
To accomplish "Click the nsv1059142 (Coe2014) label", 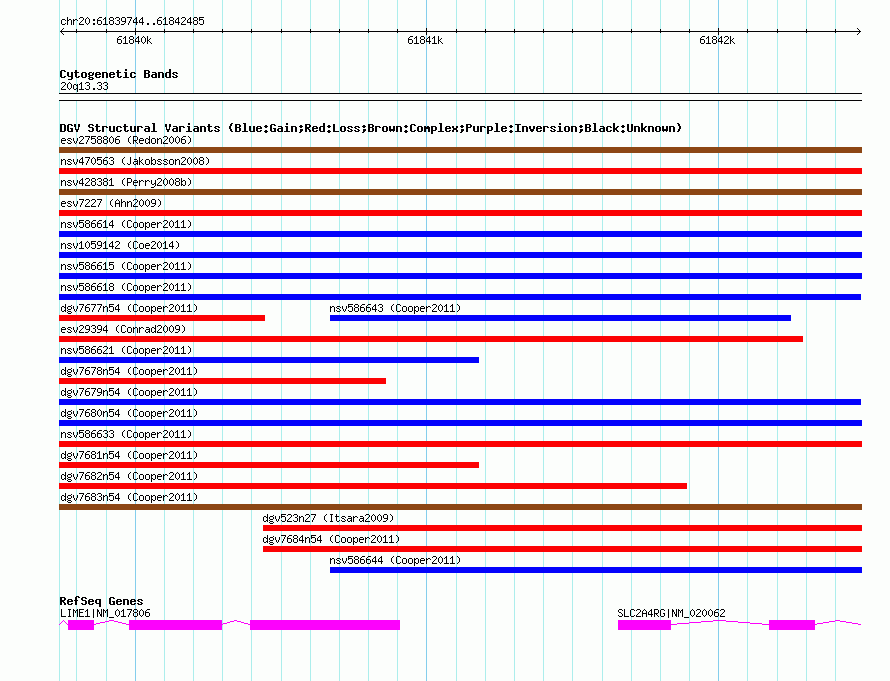I will click(120, 245).
